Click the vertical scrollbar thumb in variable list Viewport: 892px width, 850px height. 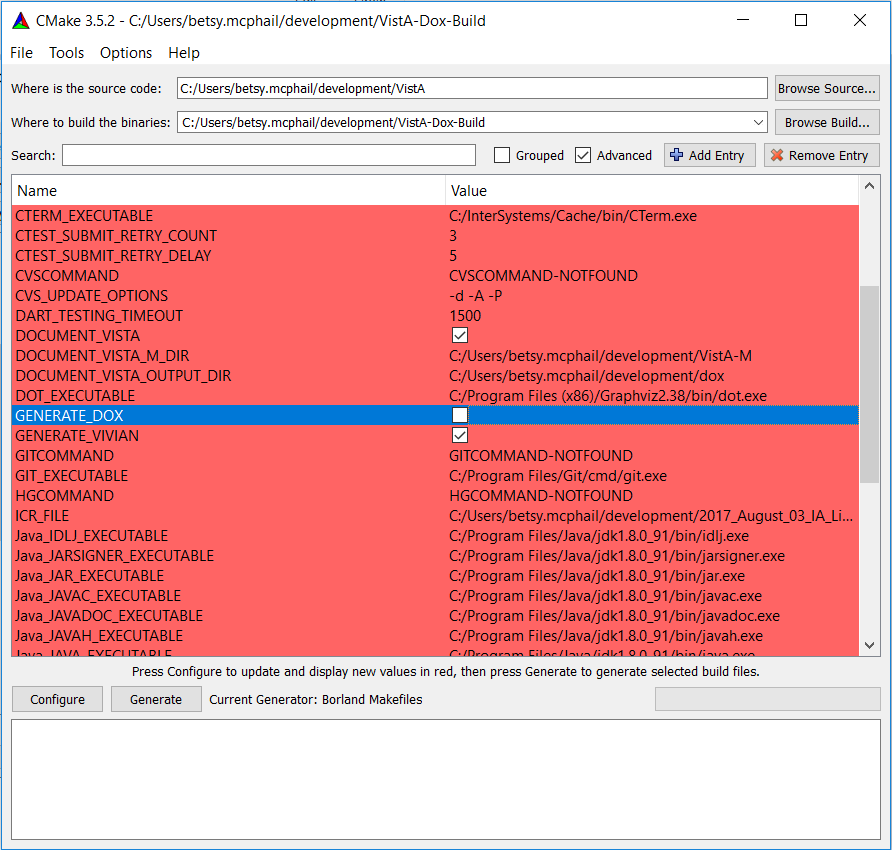[x=868, y=370]
